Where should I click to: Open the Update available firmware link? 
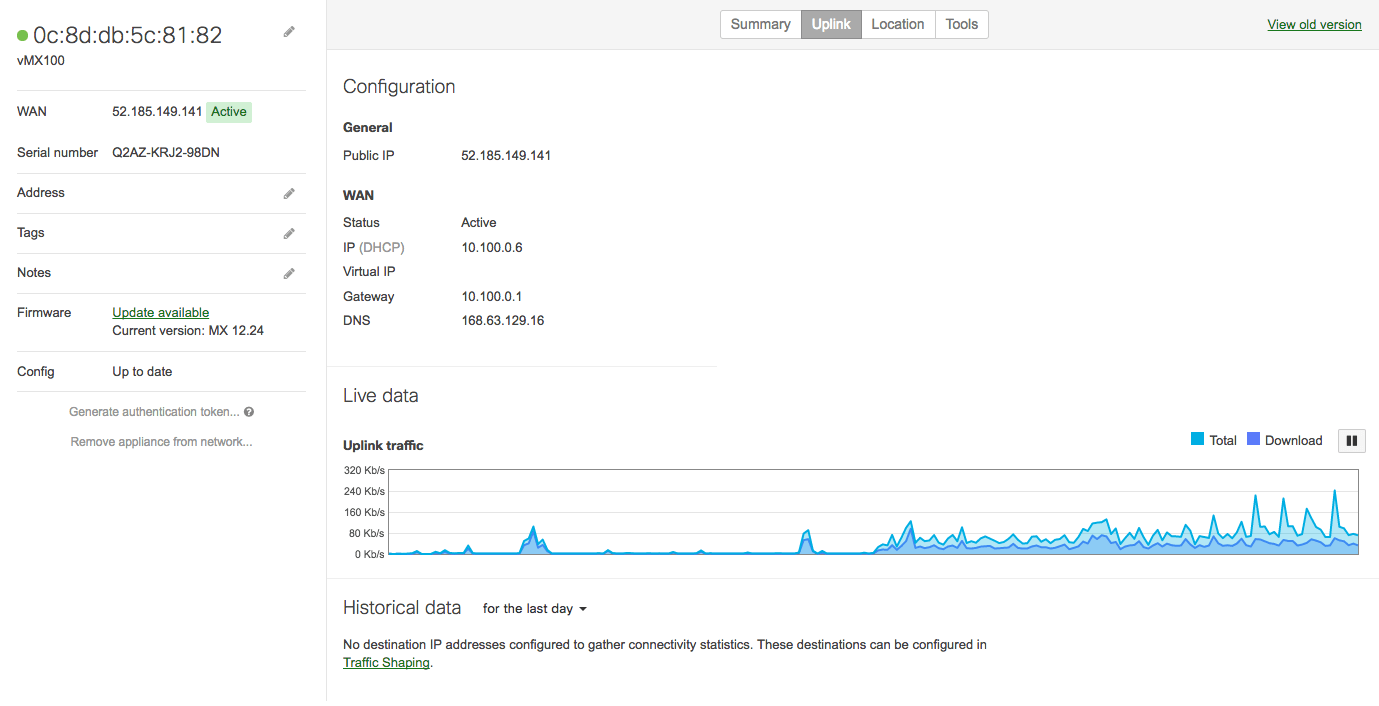[x=161, y=313]
